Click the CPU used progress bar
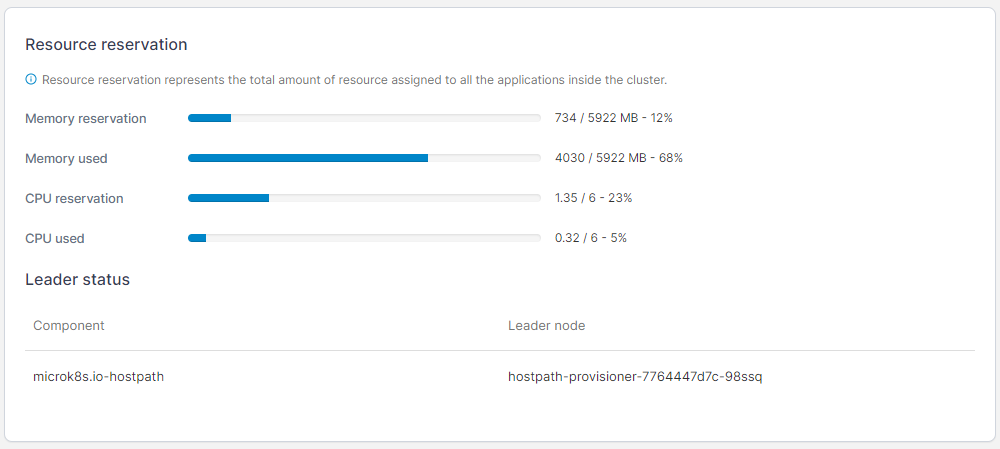 [x=364, y=238]
